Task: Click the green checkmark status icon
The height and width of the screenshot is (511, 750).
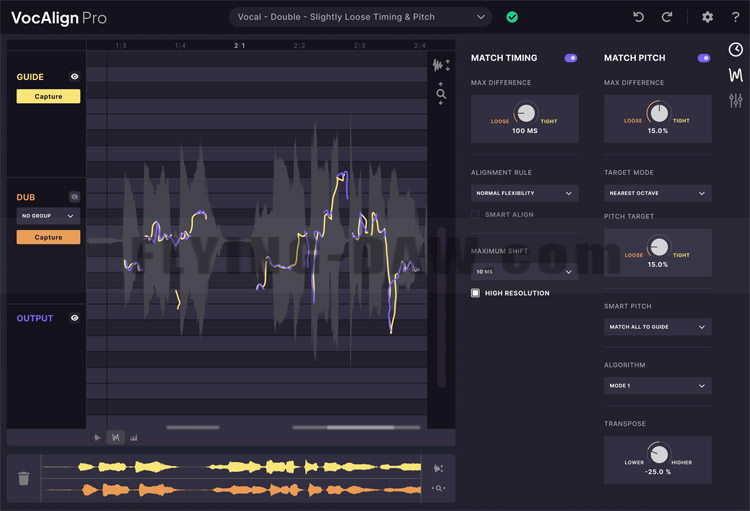Action: [x=512, y=17]
